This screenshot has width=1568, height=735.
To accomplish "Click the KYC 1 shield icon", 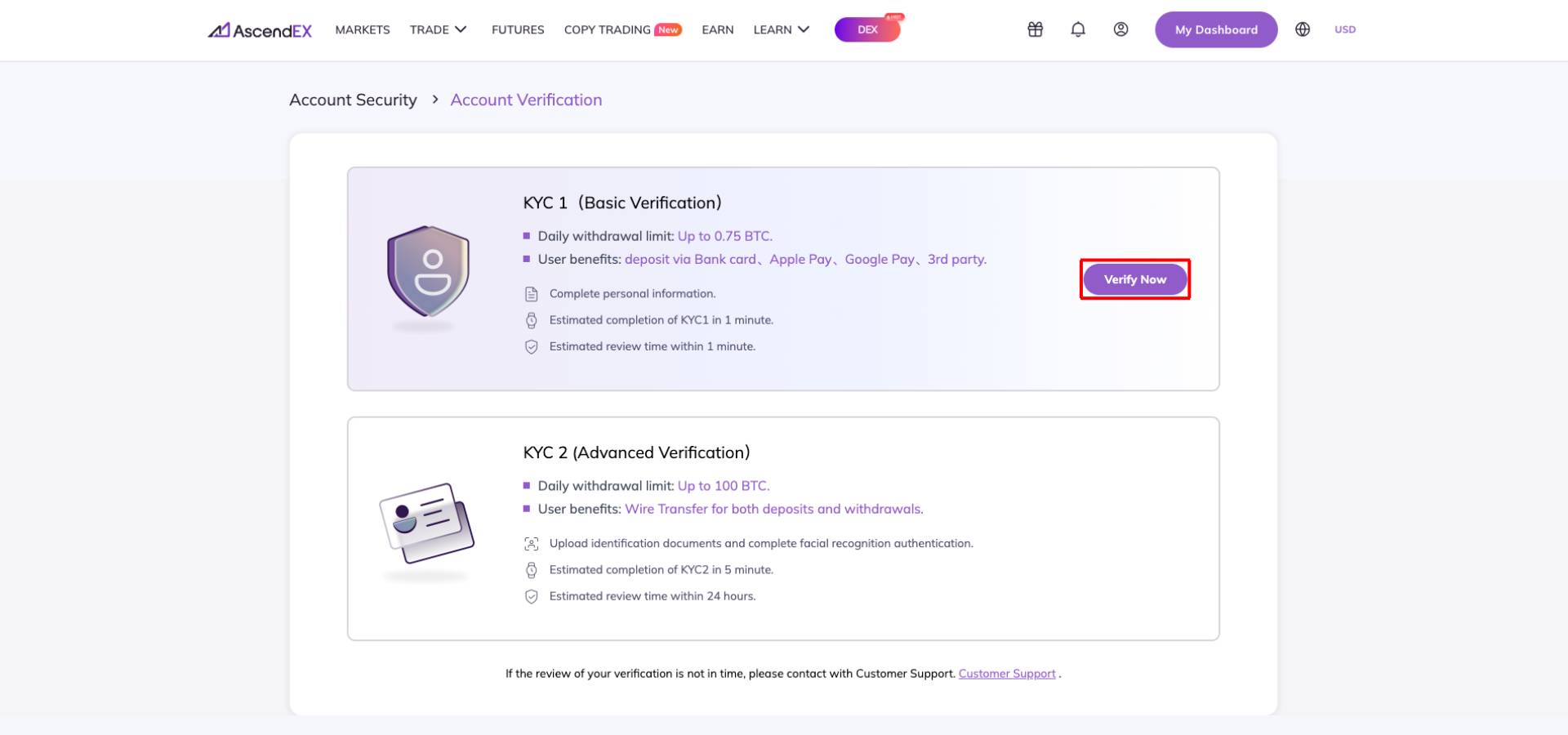I will pos(428,271).
